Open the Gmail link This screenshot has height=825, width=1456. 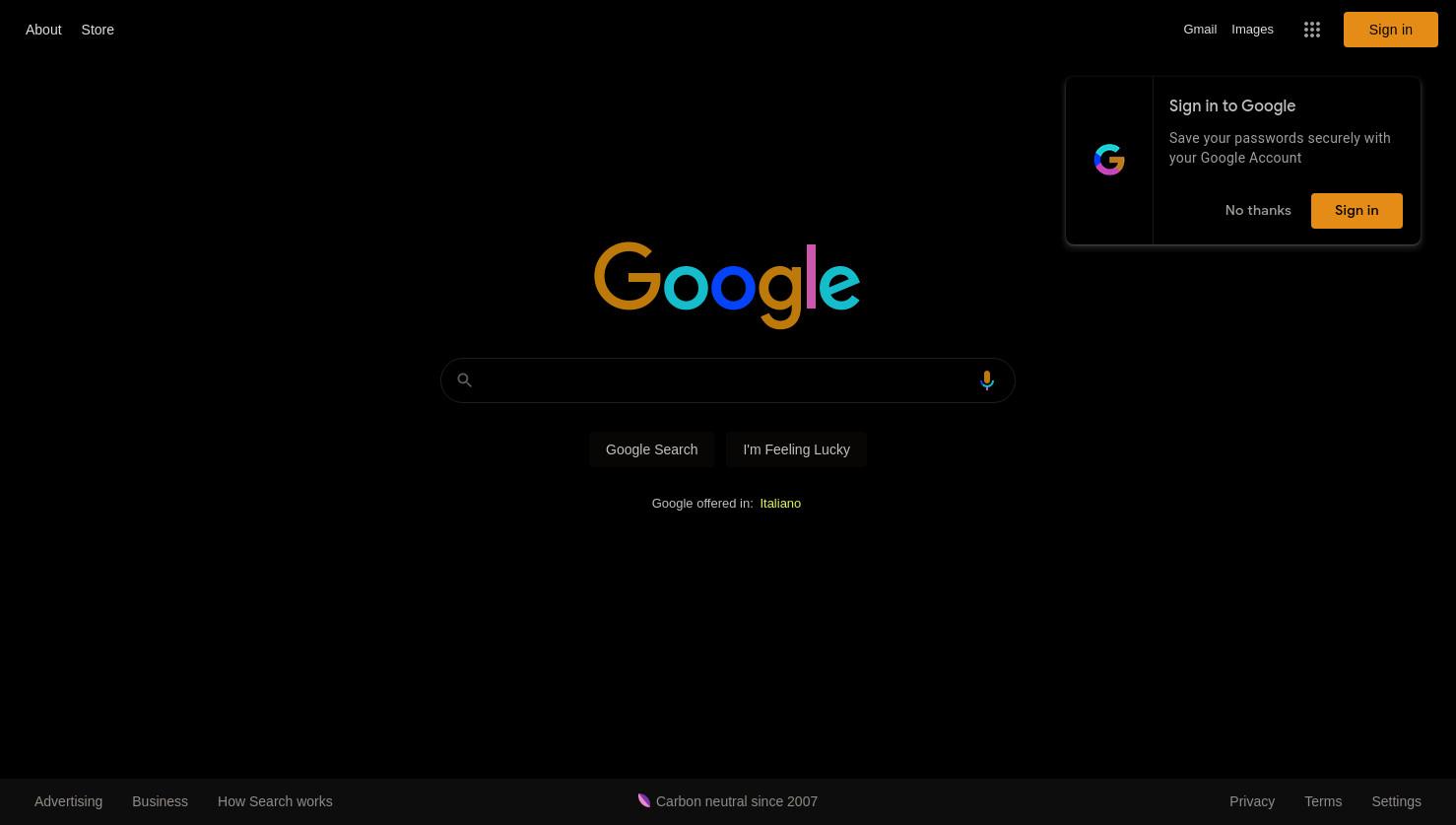[1200, 30]
